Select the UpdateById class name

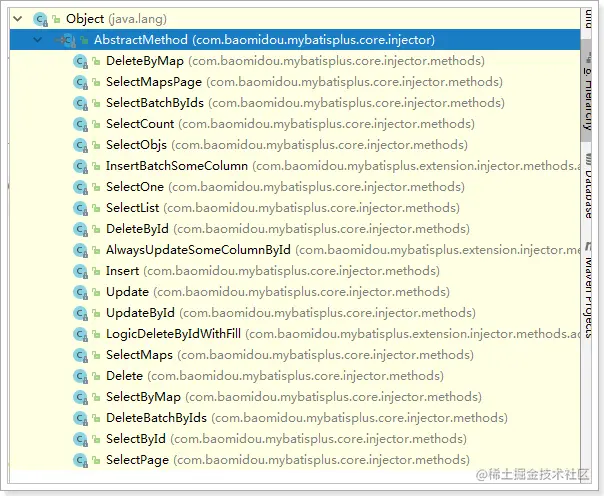click(x=140, y=313)
